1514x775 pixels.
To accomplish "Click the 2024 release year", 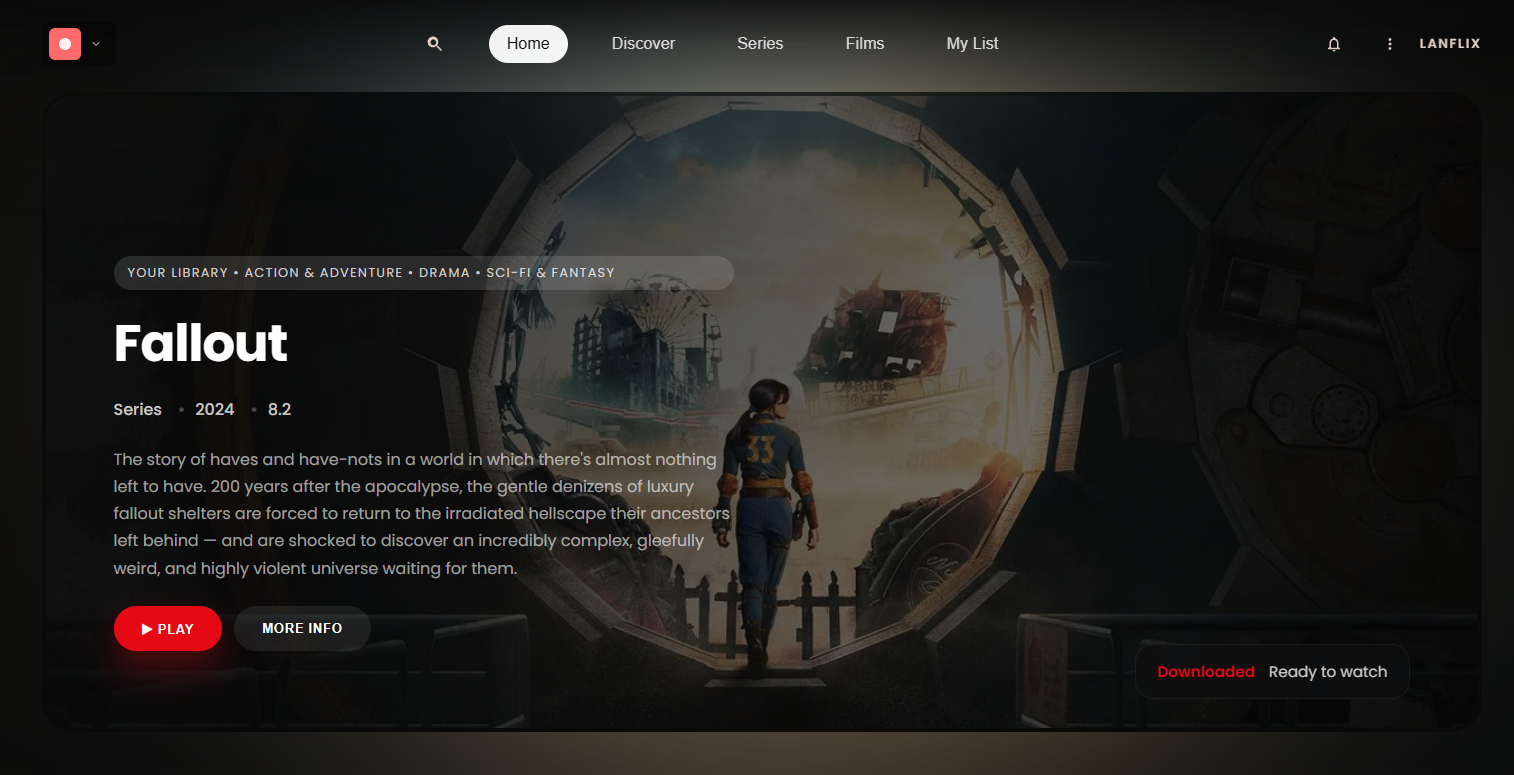I will click(215, 410).
